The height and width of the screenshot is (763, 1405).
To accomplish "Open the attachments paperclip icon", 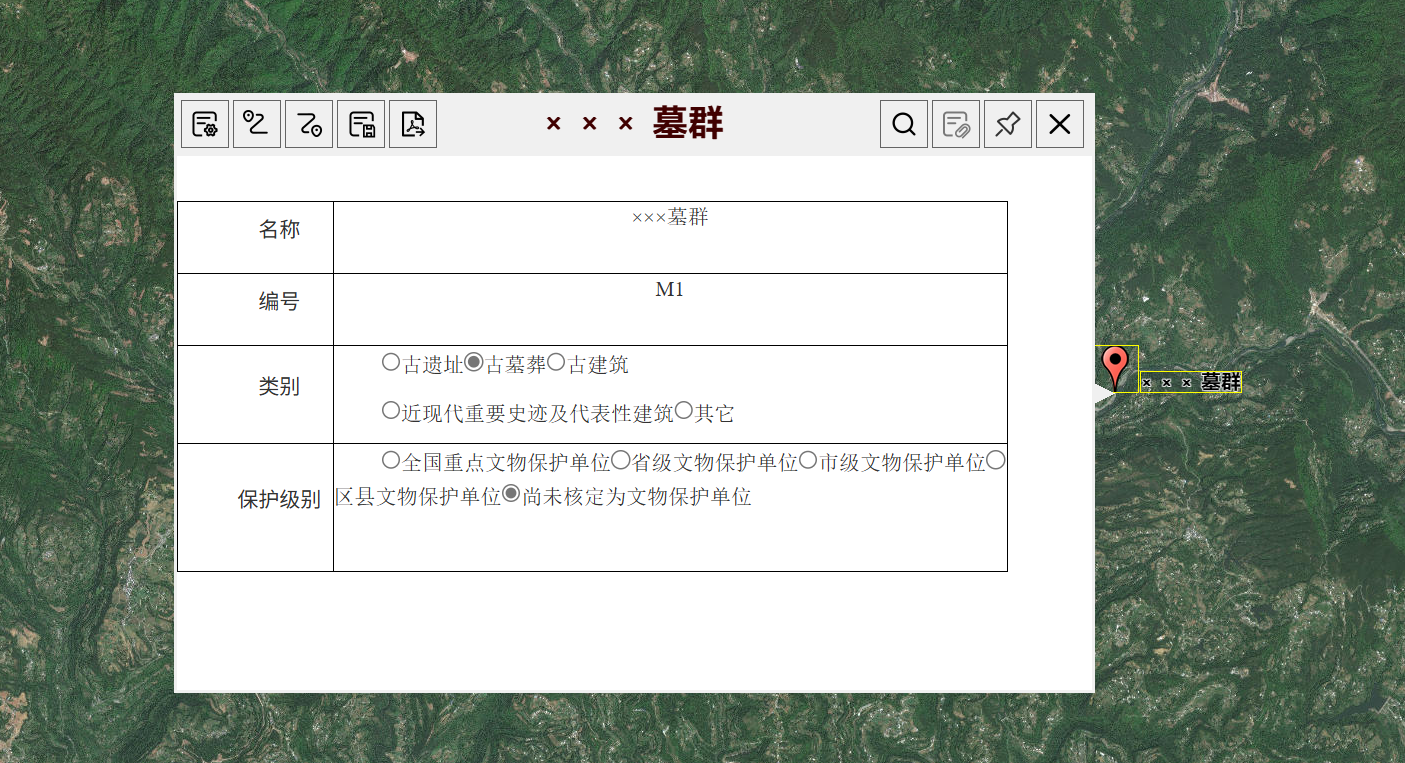I will (x=956, y=124).
